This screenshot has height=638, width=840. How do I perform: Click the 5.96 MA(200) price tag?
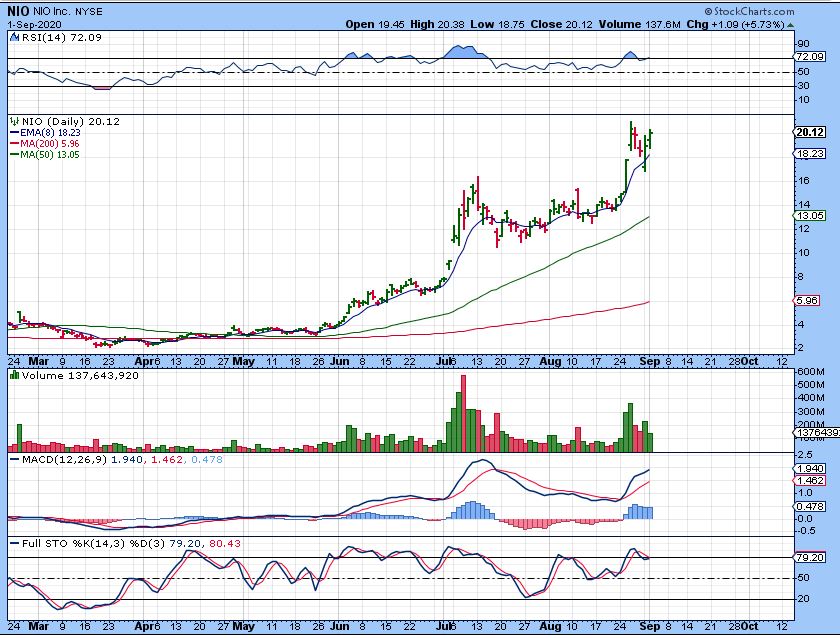tap(807, 300)
